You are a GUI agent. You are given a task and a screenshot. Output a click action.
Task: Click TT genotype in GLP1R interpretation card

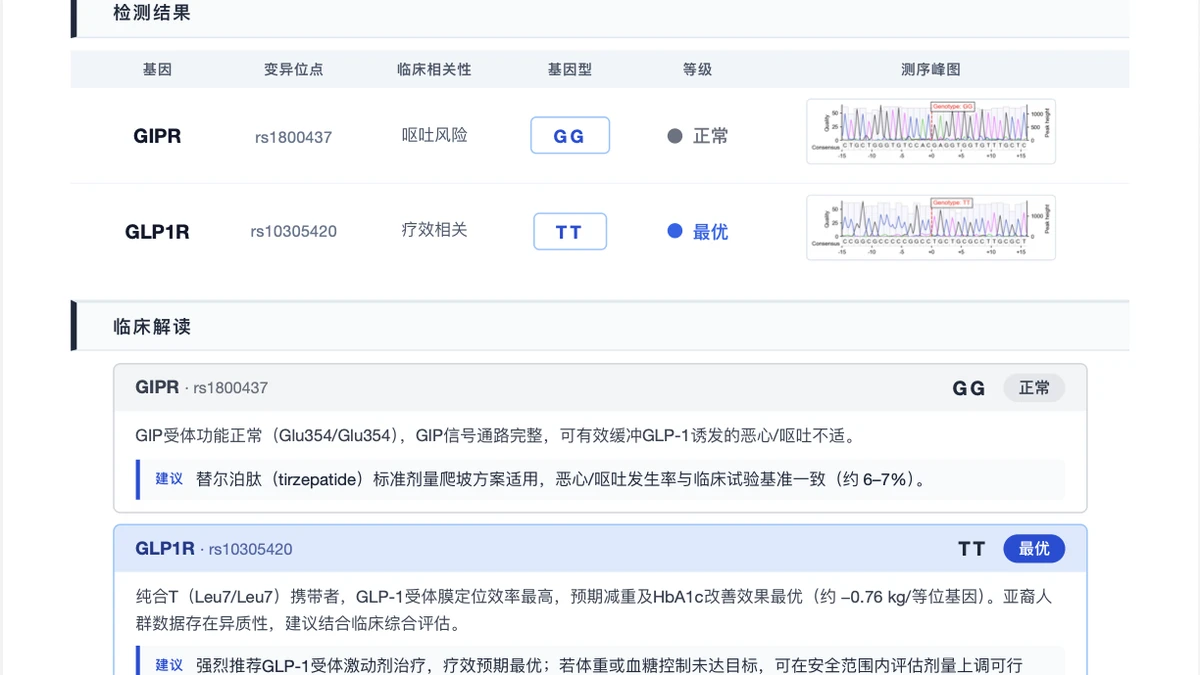pyautogui.click(x=972, y=549)
